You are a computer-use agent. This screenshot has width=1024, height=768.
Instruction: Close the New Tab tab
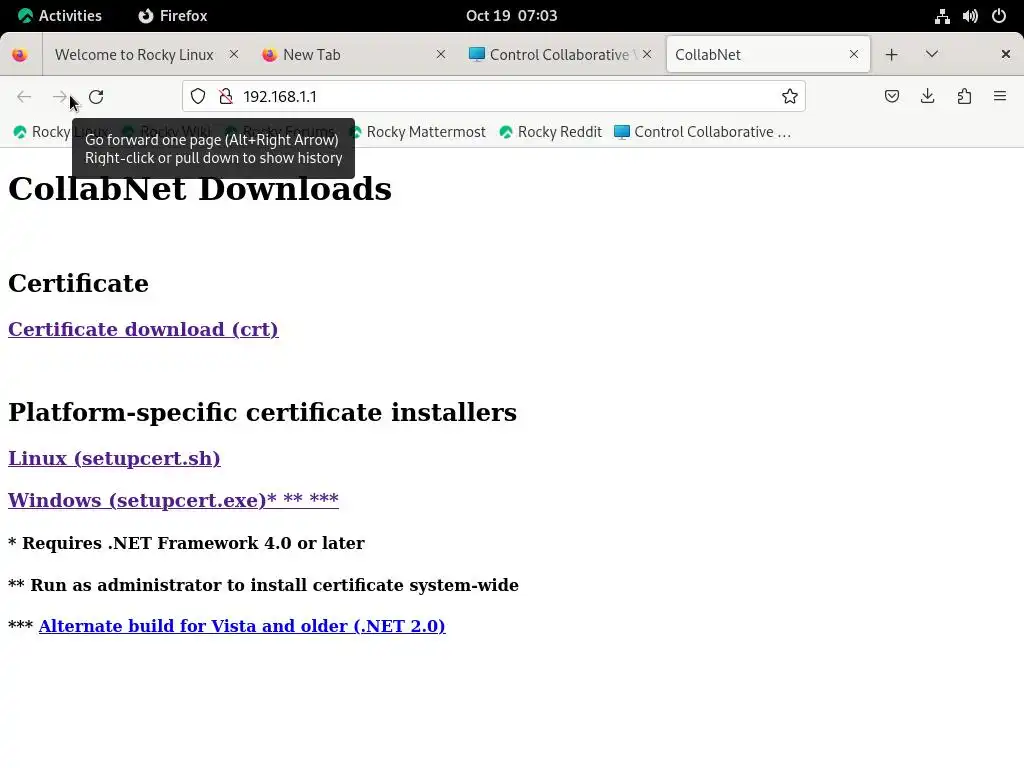tap(441, 54)
